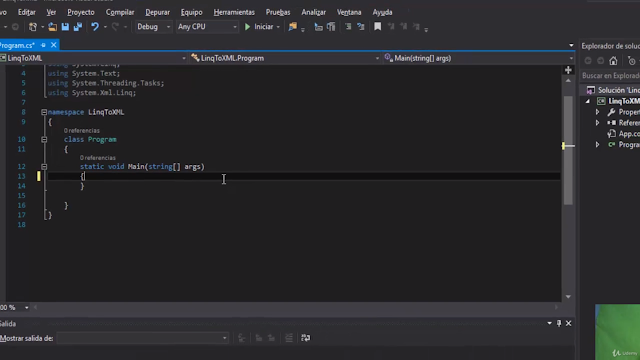Click the editor scrollbar down arrow
This screenshot has height=360, width=640.
(568, 297)
